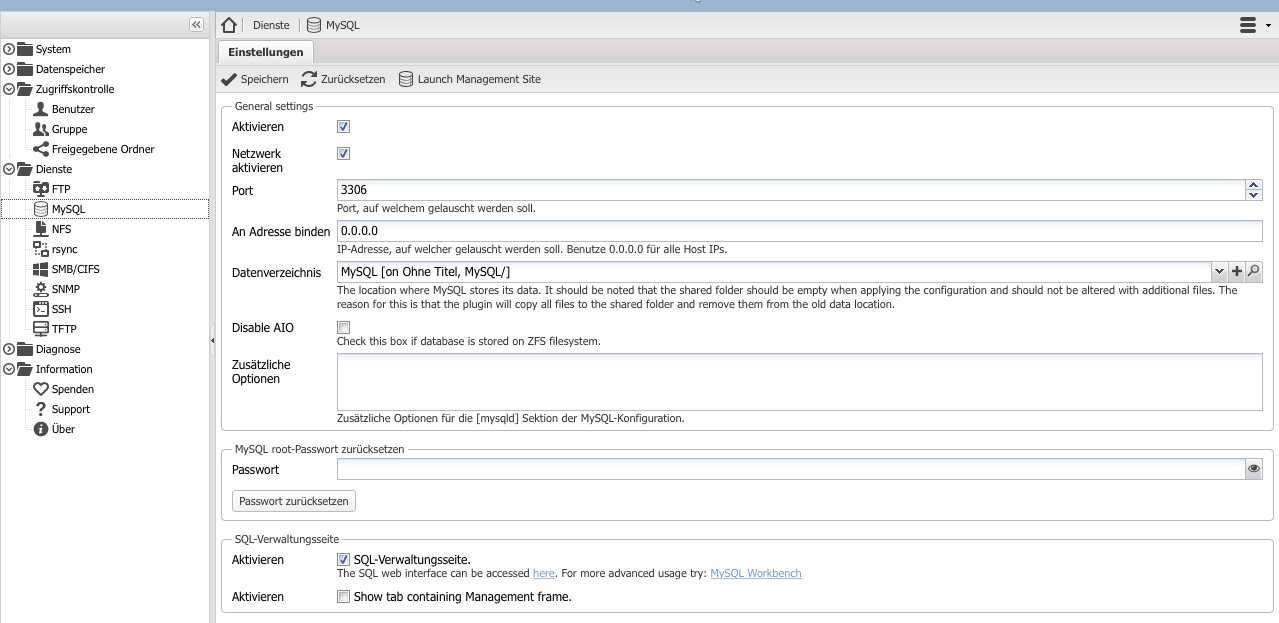Go to the home icon in the breadcrumb

pos(230,25)
